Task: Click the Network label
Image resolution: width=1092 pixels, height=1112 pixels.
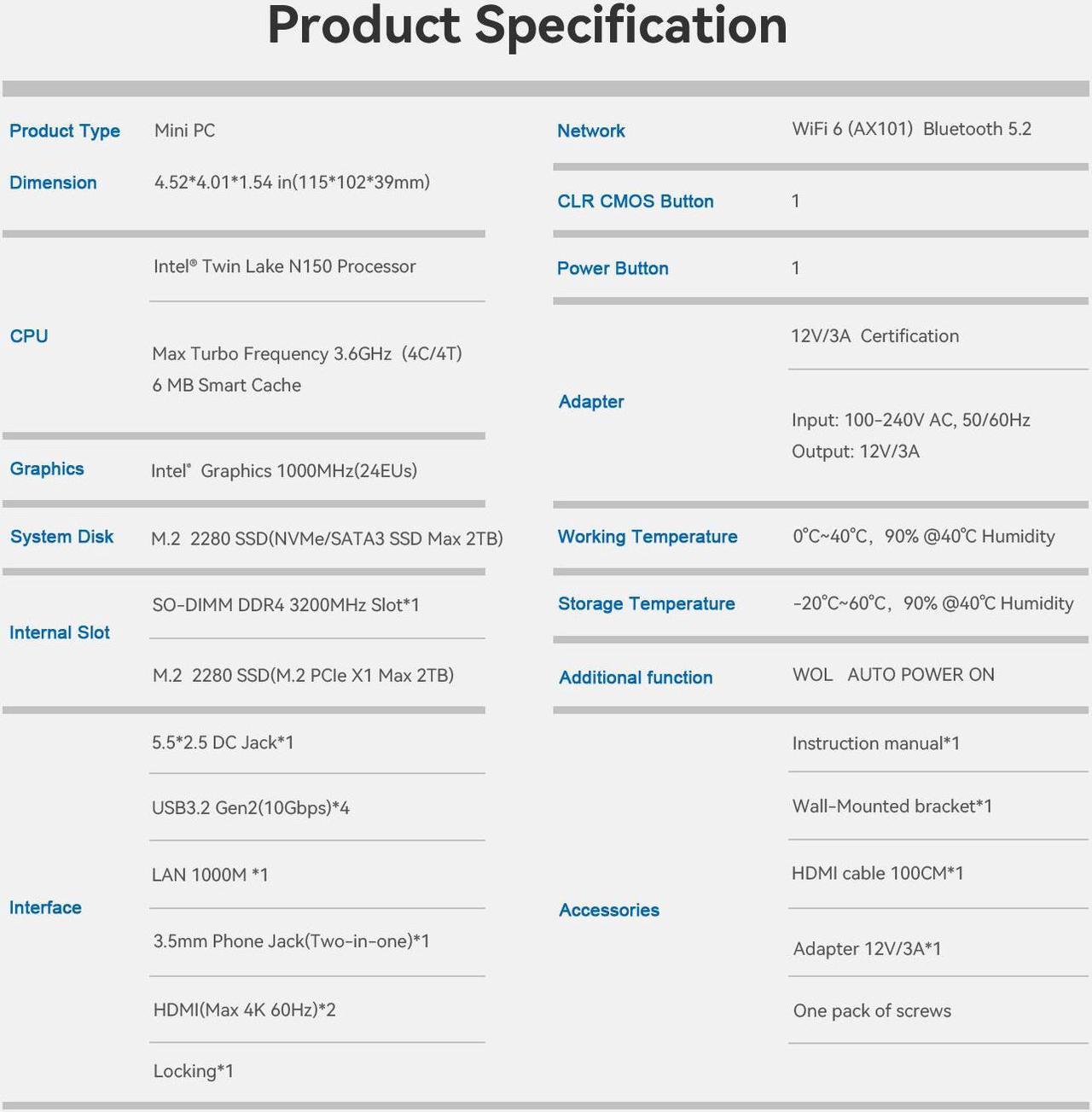Action: [x=591, y=131]
